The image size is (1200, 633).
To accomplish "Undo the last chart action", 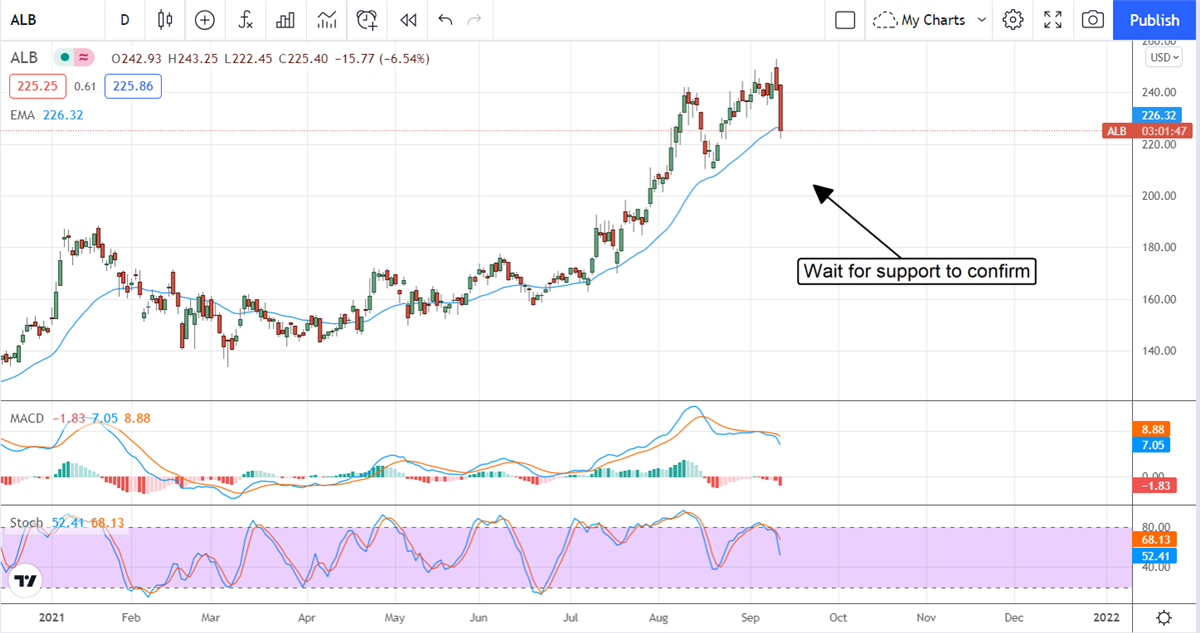I will 445,19.
